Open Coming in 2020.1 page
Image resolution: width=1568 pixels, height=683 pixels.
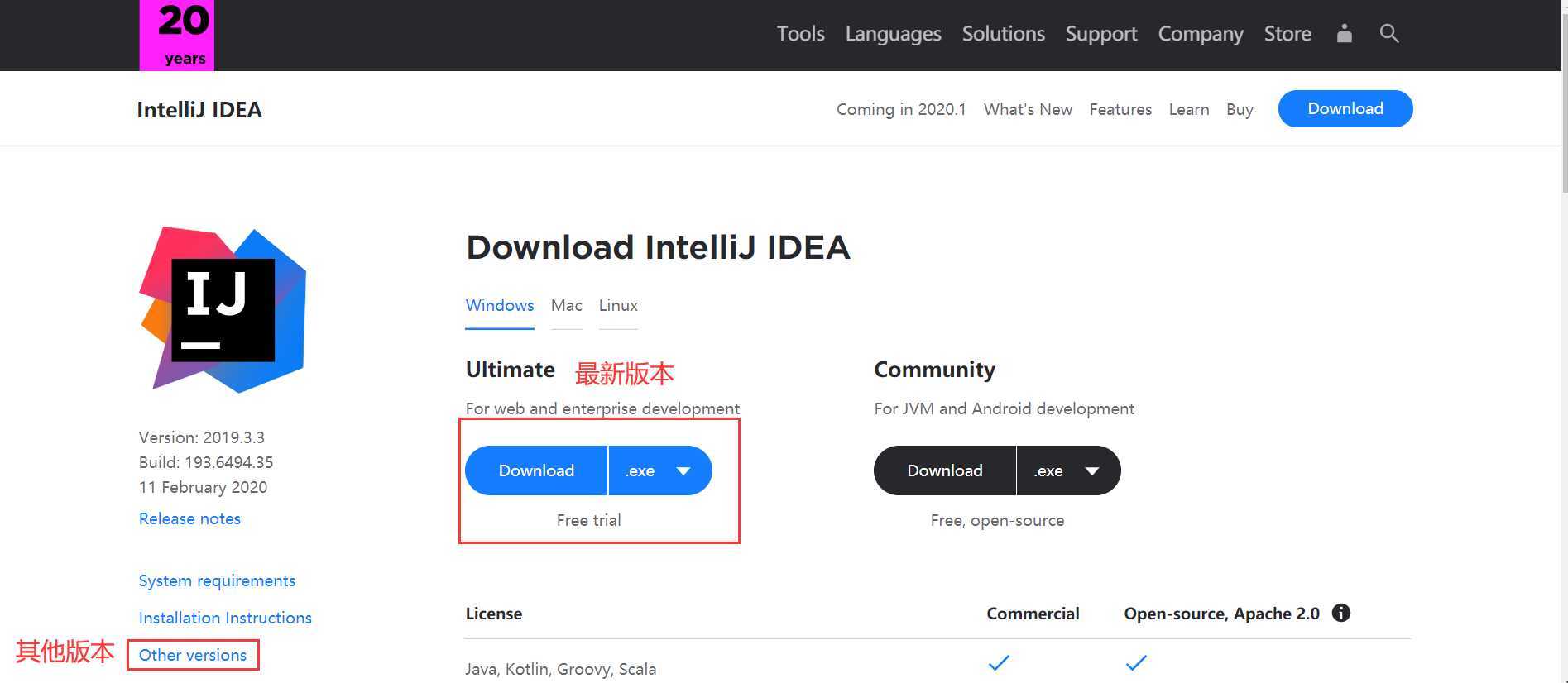pyautogui.click(x=901, y=109)
